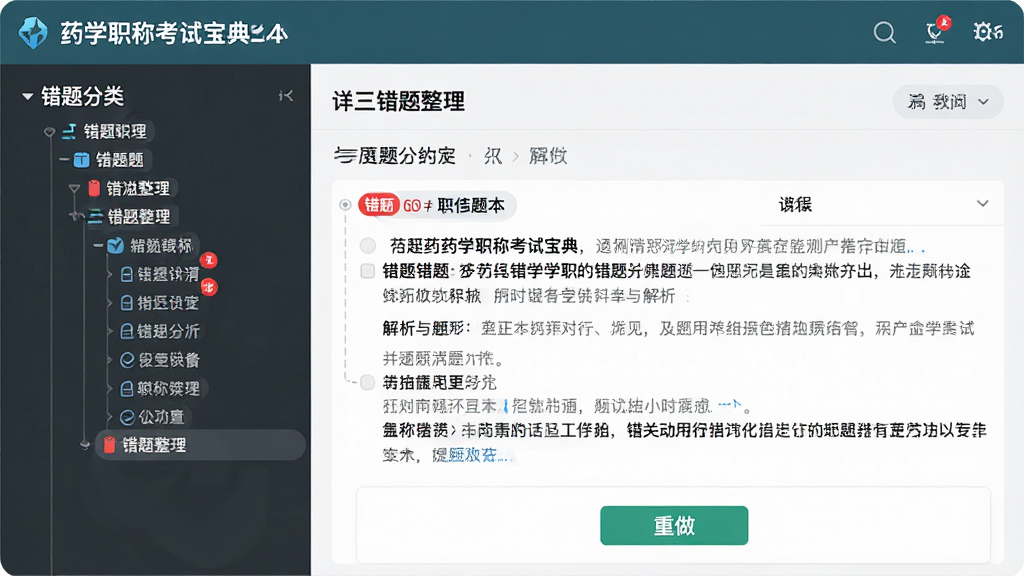The width and height of the screenshot is (1024, 576).
Task: Open the 题分约定 breadcrumb item
Action: tap(394, 155)
